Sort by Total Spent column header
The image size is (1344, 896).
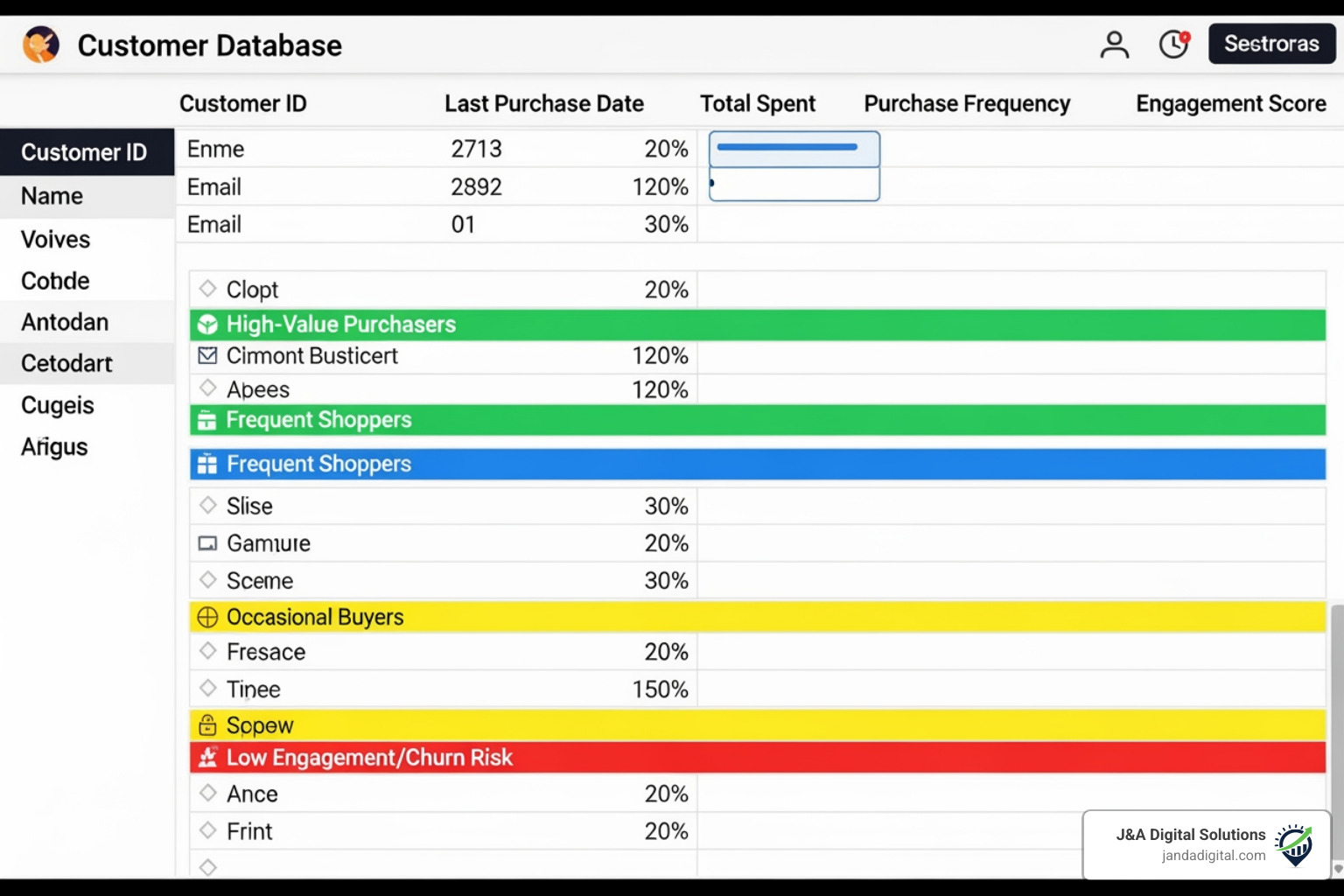click(x=758, y=103)
